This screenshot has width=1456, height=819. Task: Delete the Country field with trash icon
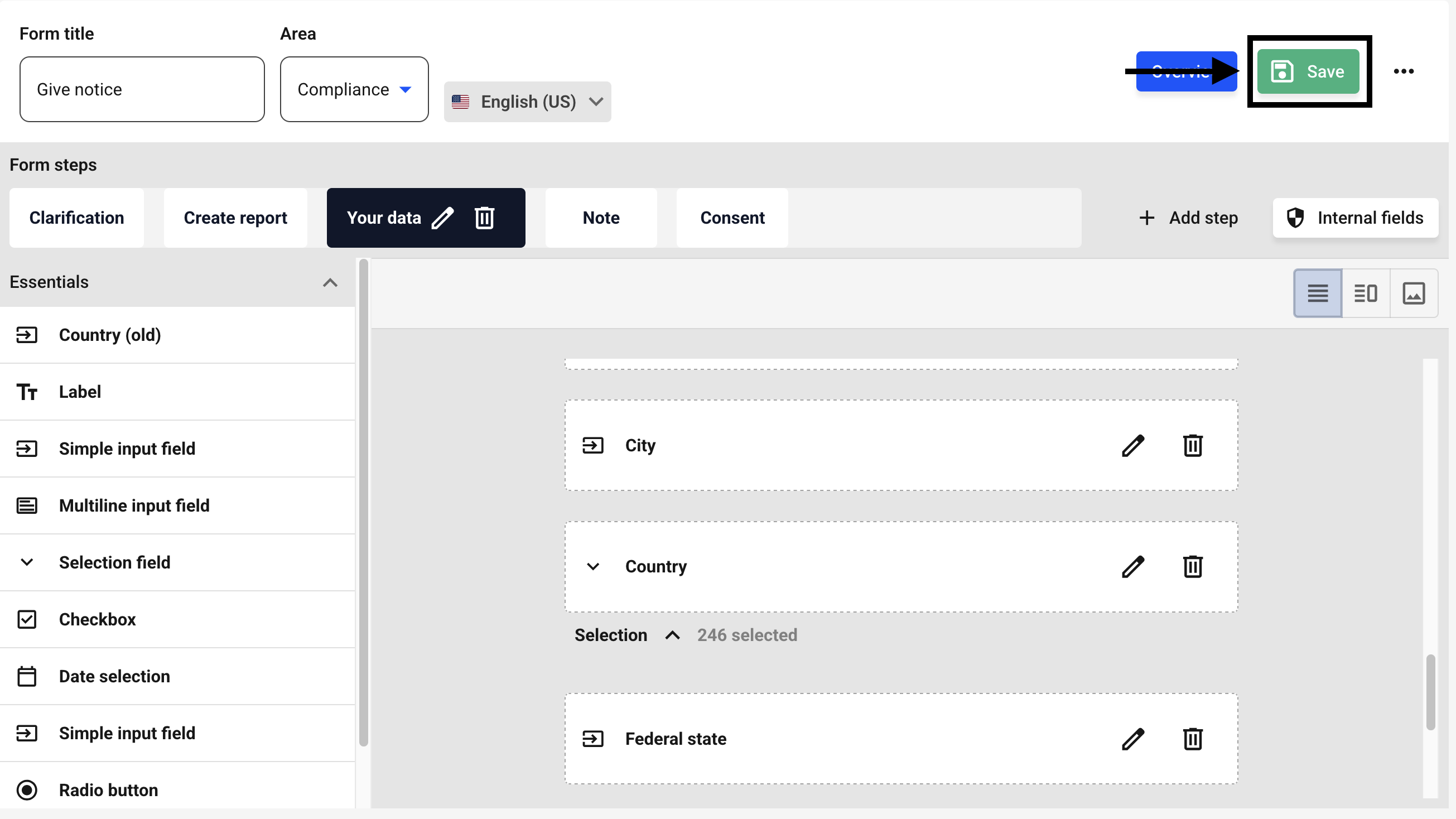pyautogui.click(x=1193, y=567)
